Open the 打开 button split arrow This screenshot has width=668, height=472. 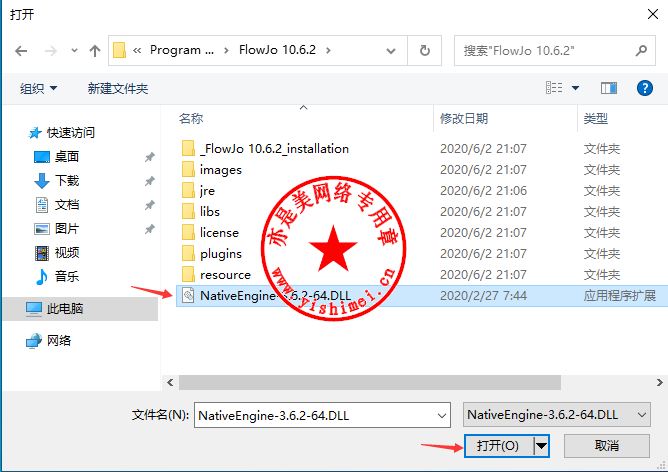(541, 446)
